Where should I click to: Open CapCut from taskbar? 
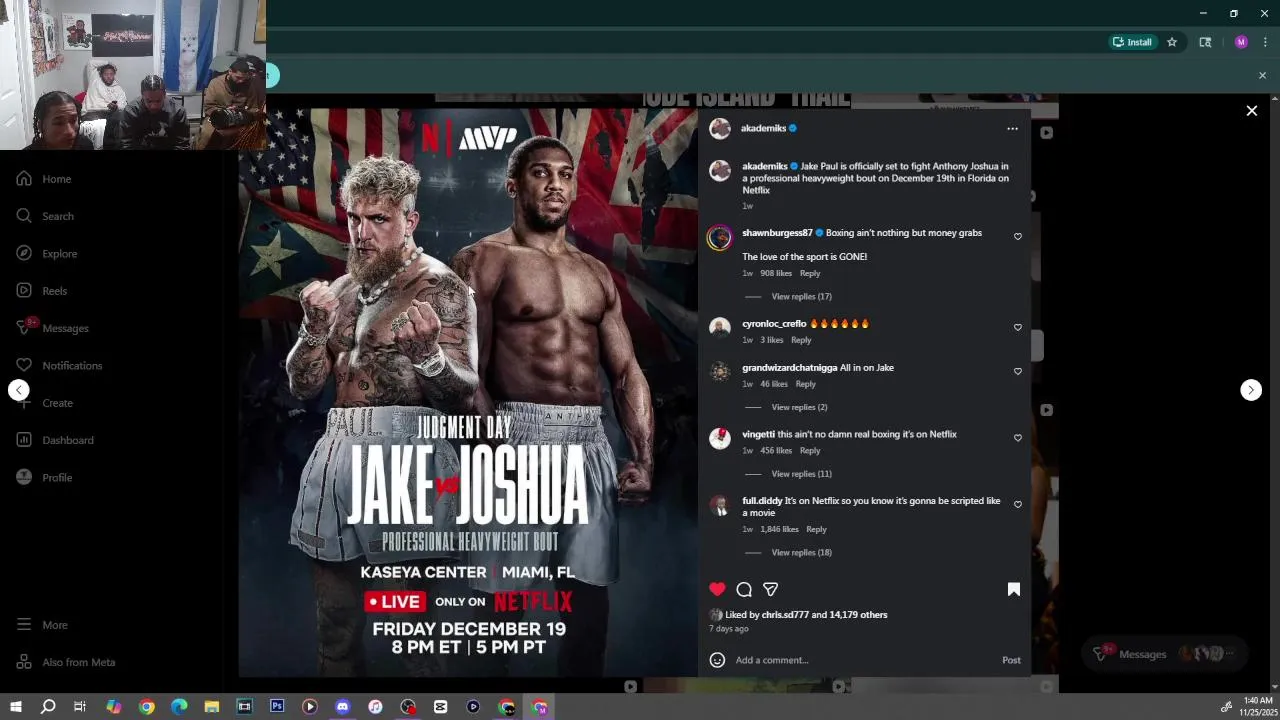point(440,707)
